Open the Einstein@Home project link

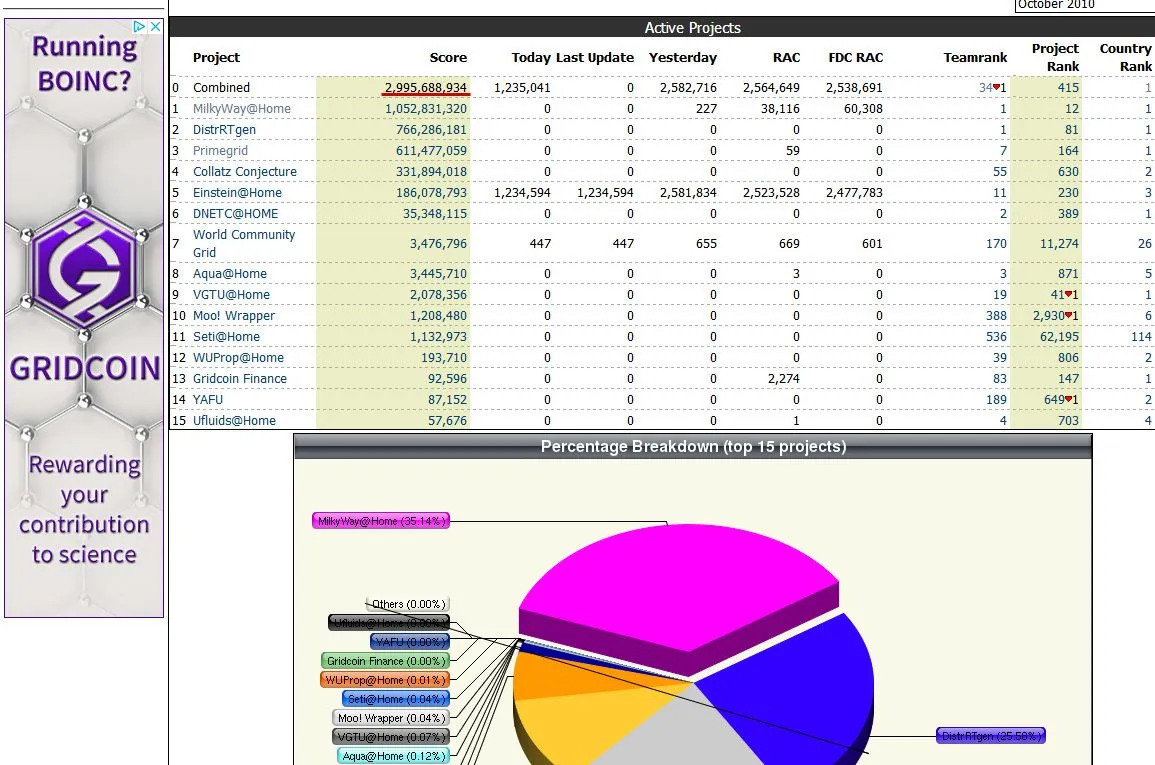click(x=237, y=192)
